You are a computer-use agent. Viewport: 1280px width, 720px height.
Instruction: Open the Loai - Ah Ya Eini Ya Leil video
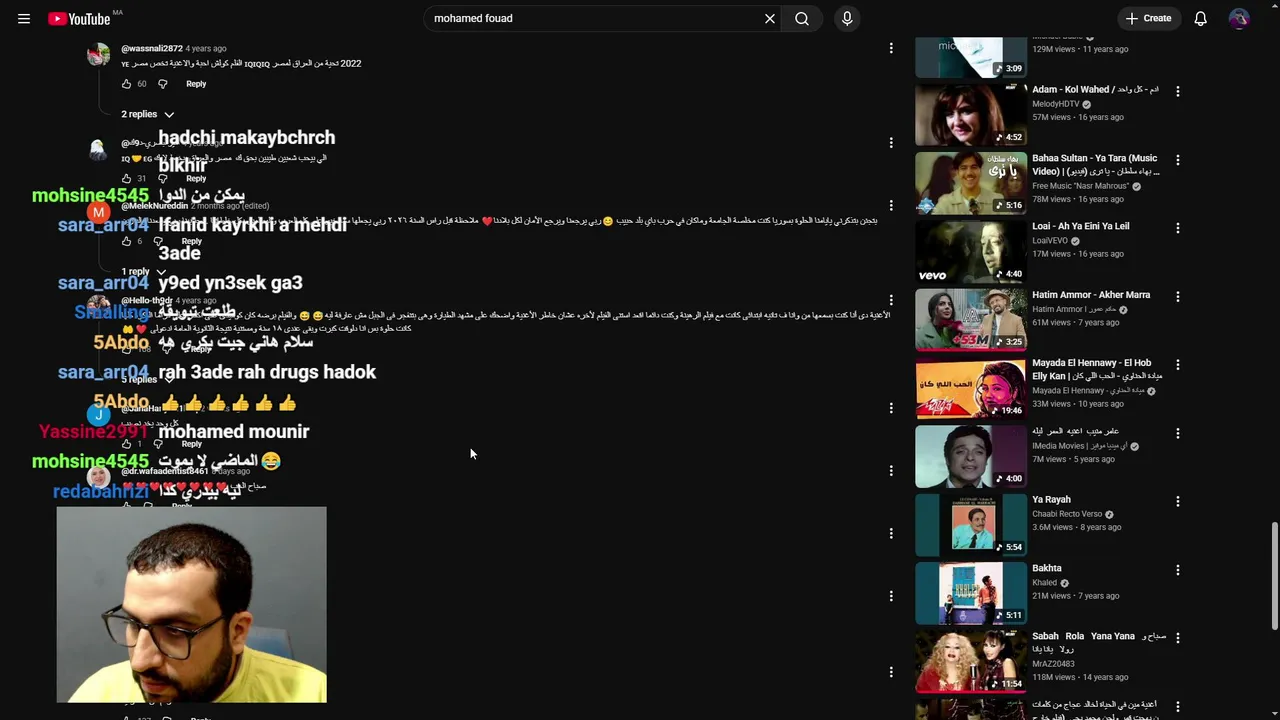[1081, 226]
